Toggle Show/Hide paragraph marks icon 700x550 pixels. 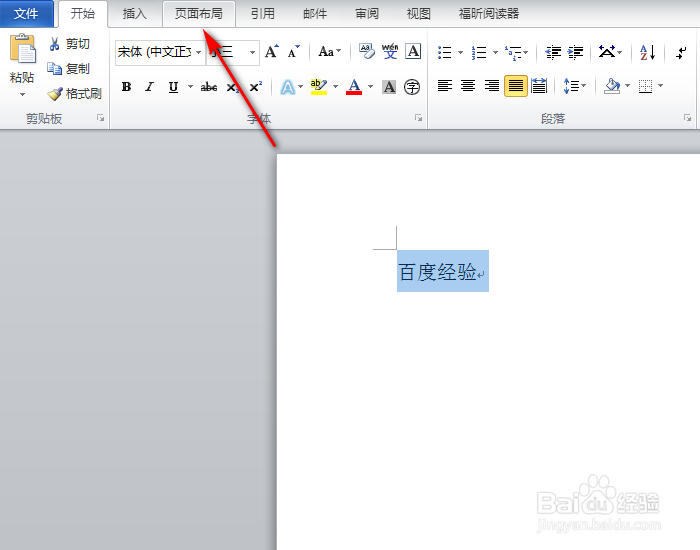tap(681, 52)
